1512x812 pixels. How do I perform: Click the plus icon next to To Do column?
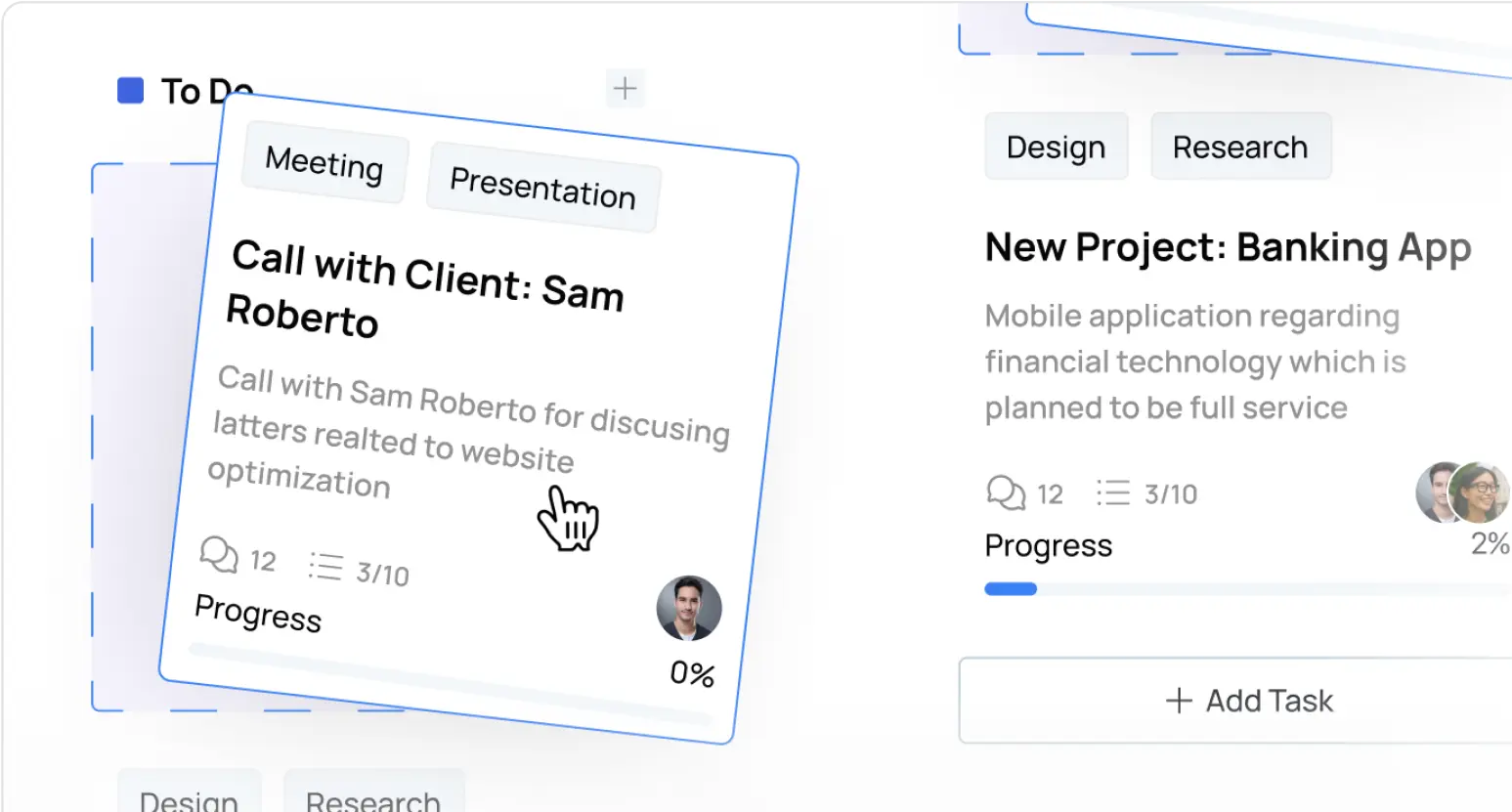click(x=625, y=88)
